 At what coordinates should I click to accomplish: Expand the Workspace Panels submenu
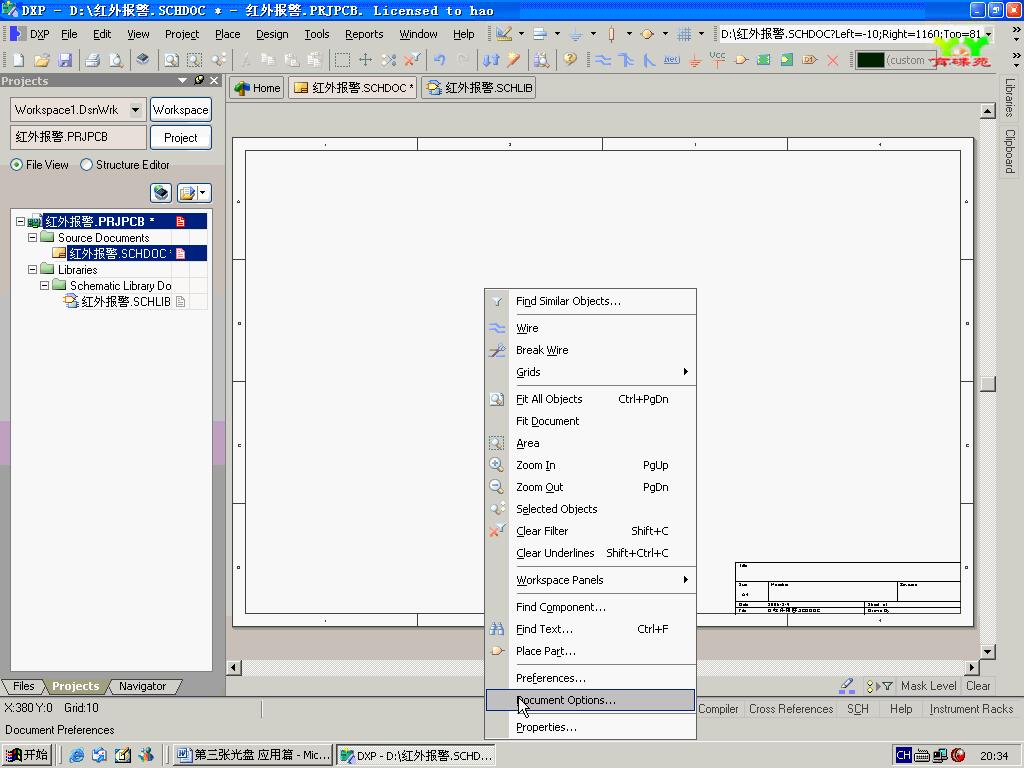(x=590, y=580)
